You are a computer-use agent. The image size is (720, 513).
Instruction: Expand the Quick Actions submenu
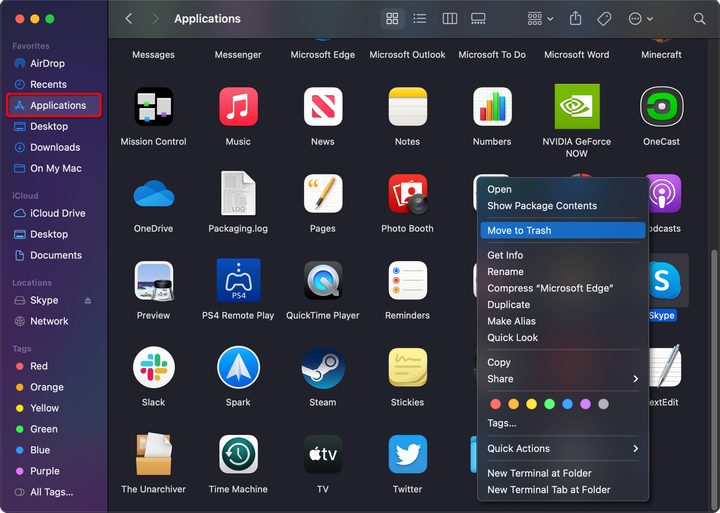click(x=562, y=449)
